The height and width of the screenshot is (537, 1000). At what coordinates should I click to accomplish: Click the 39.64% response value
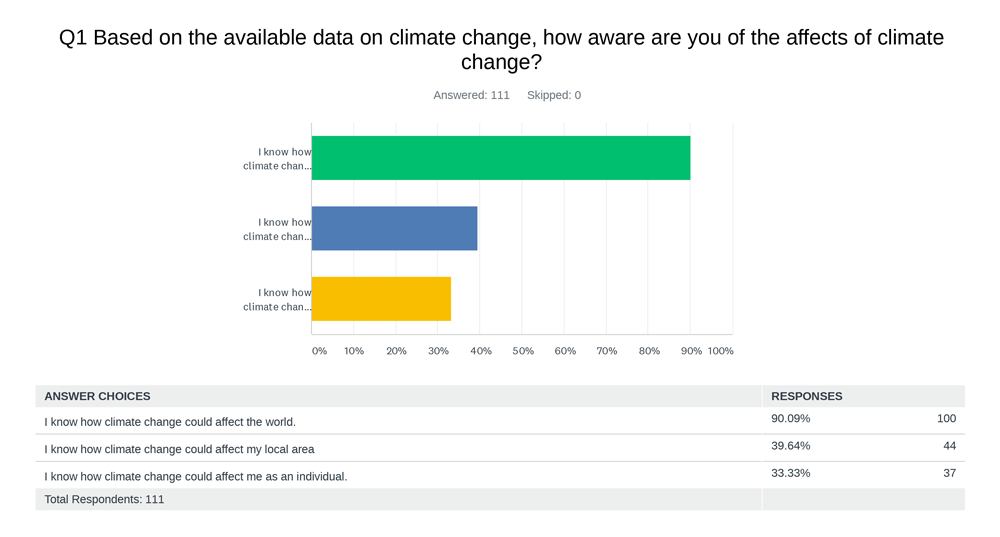pyautogui.click(x=790, y=446)
